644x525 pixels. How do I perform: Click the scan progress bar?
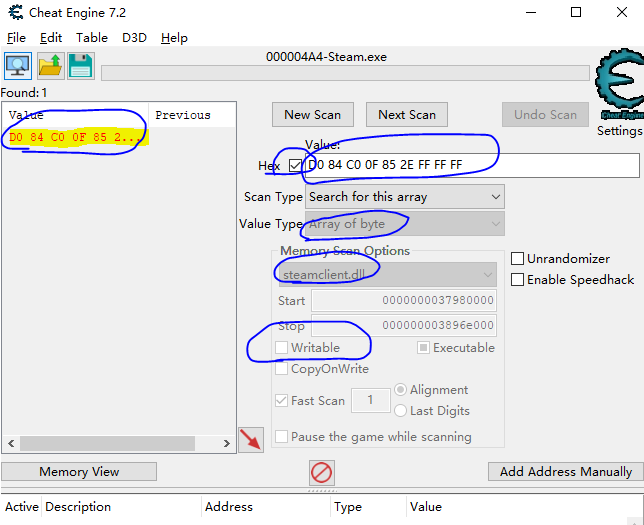pyautogui.click(x=345, y=73)
